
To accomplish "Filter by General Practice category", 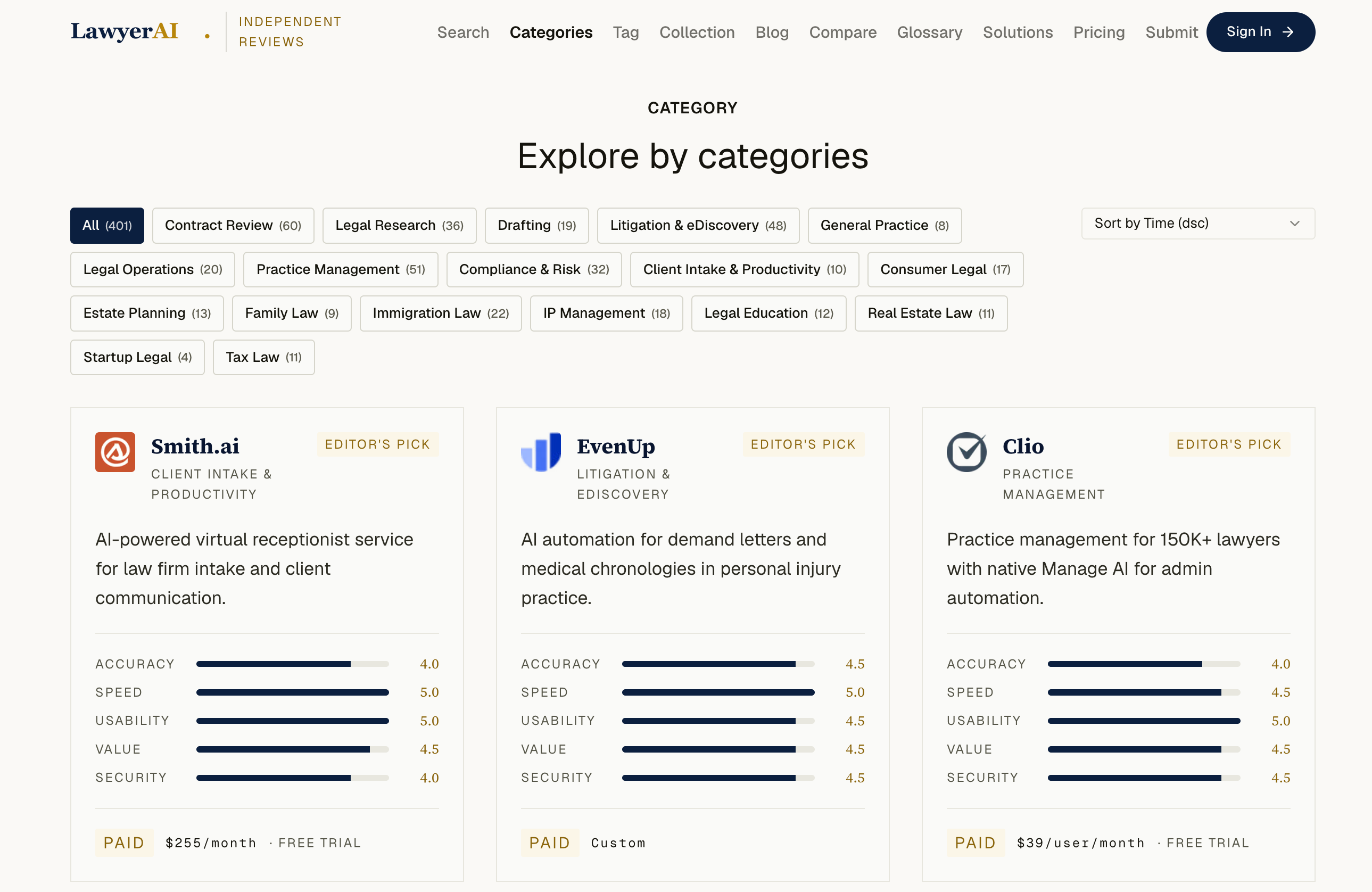I will tap(885, 226).
